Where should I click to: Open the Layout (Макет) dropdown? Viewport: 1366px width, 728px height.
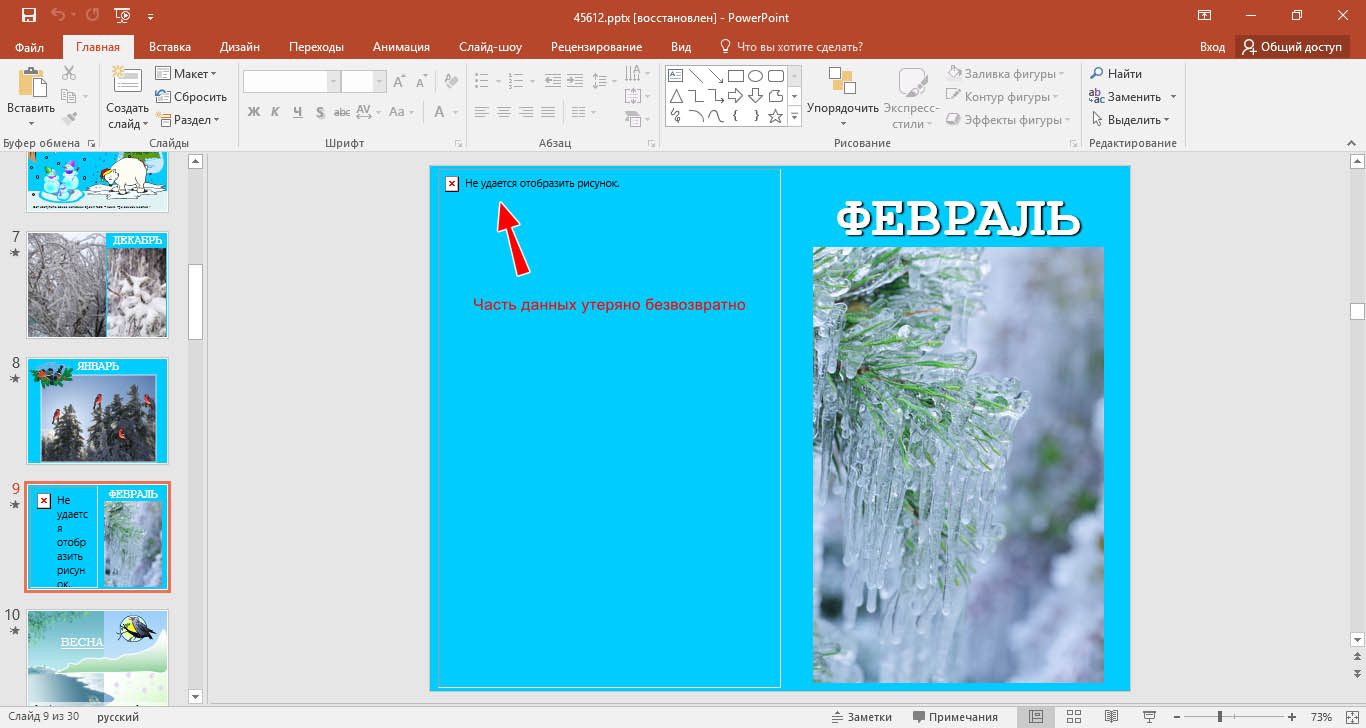coord(186,74)
